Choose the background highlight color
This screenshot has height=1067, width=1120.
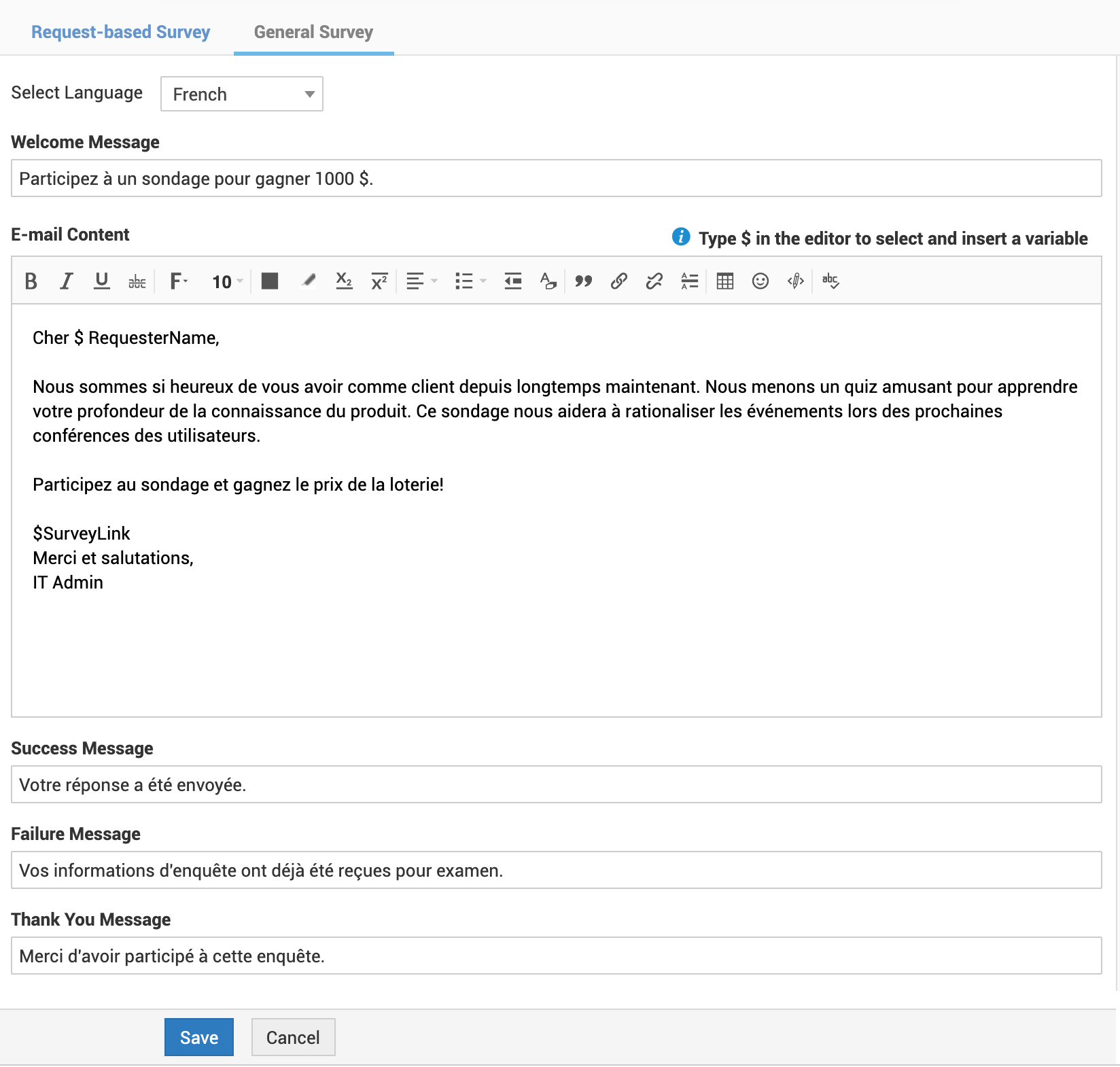pos(309,281)
